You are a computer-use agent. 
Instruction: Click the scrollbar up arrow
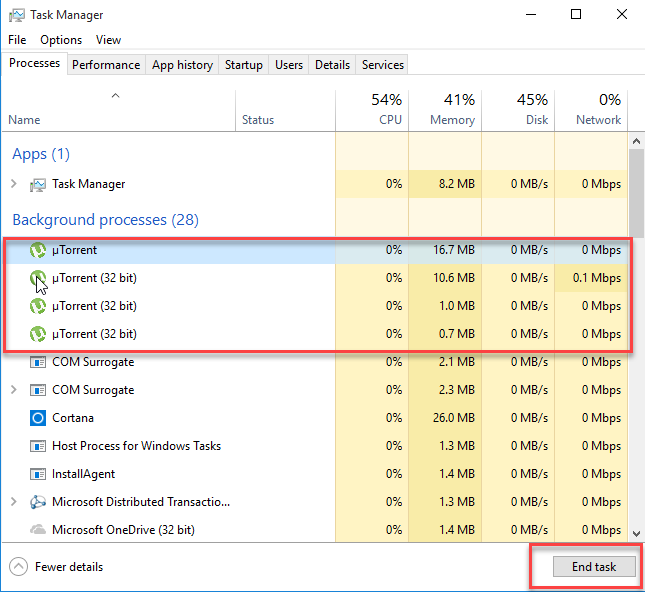pos(636,142)
